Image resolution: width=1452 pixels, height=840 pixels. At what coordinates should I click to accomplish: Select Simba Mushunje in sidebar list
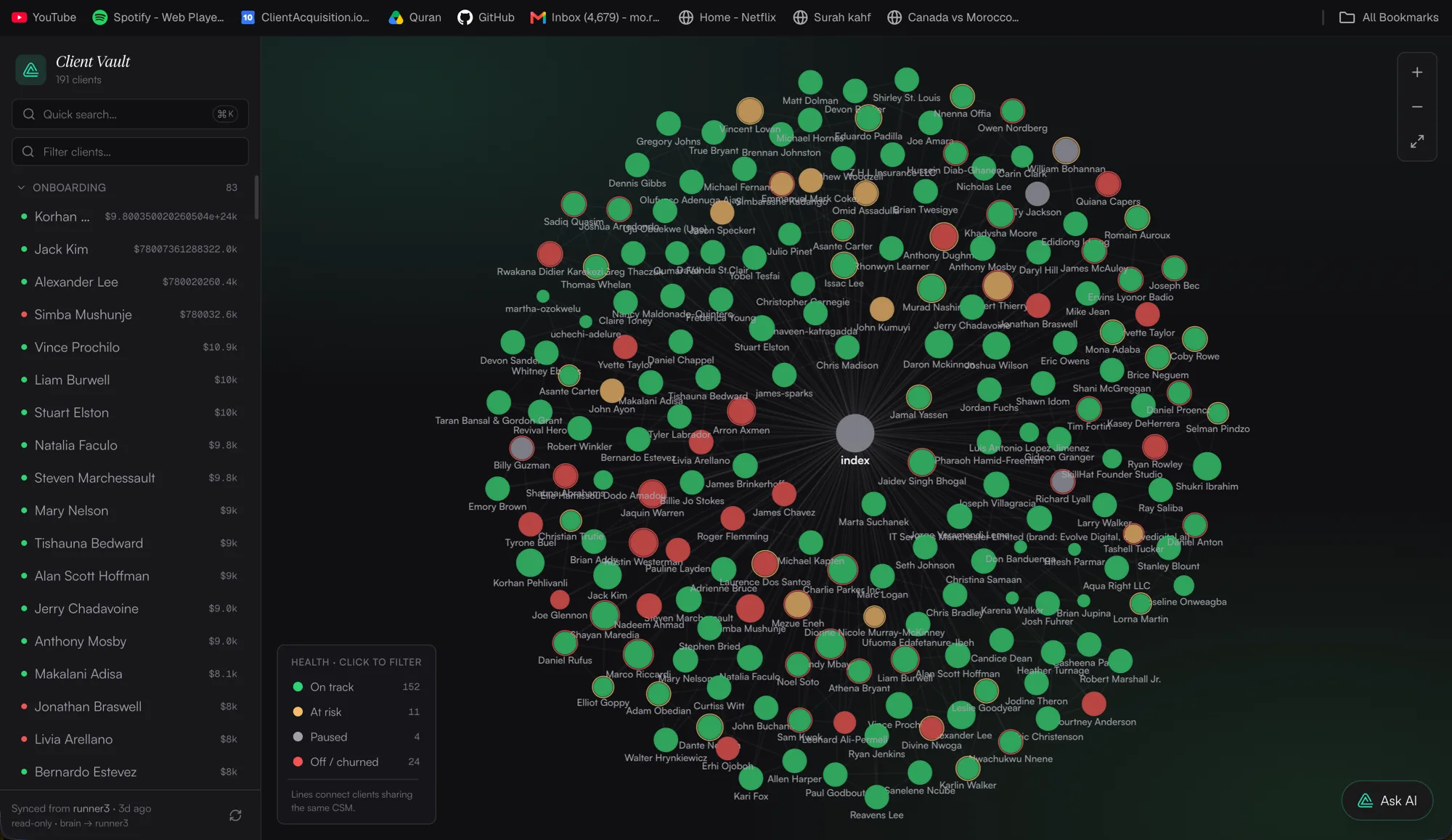pos(130,314)
